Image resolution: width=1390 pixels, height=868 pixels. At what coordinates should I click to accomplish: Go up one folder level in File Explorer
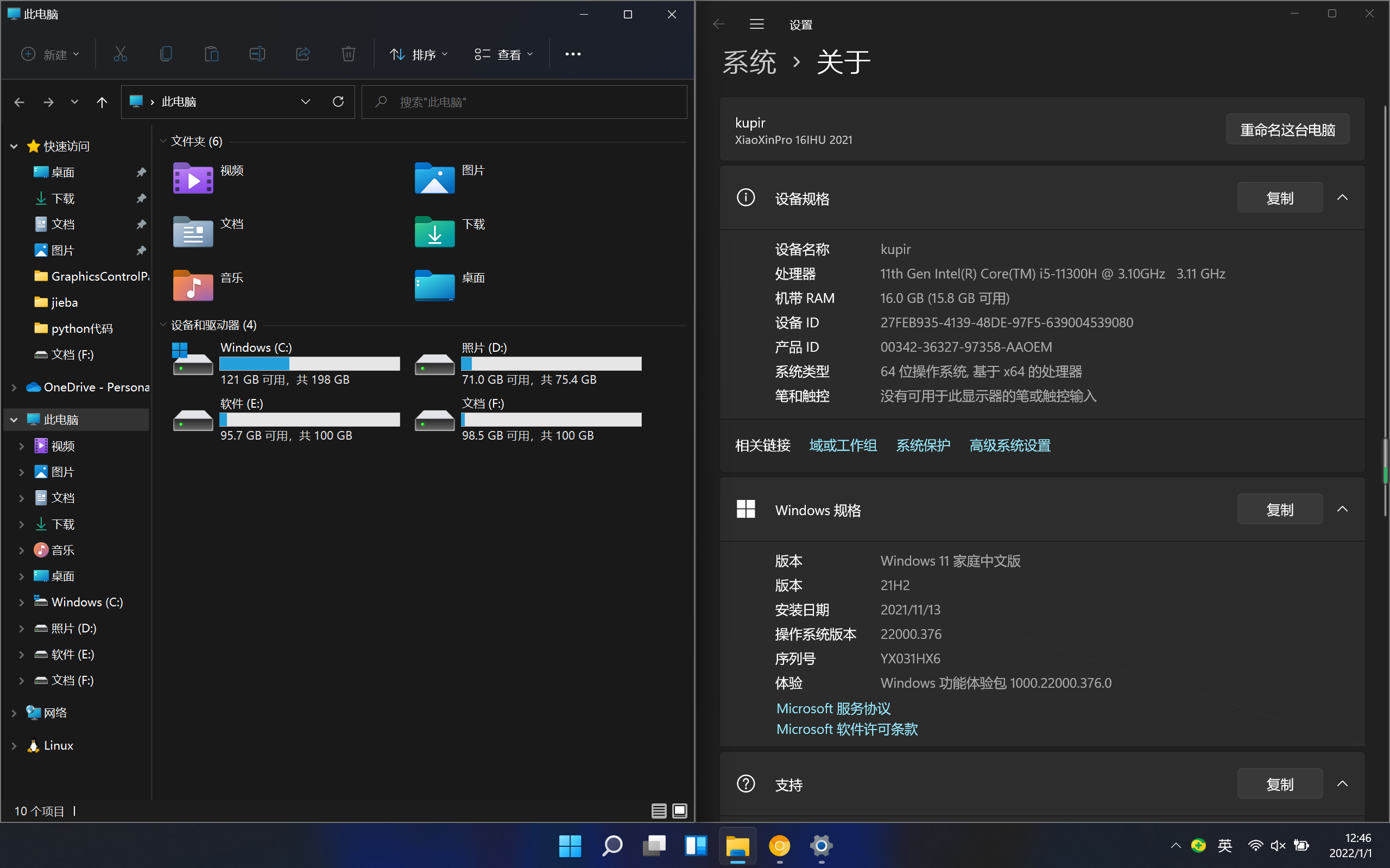pyautogui.click(x=102, y=102)
